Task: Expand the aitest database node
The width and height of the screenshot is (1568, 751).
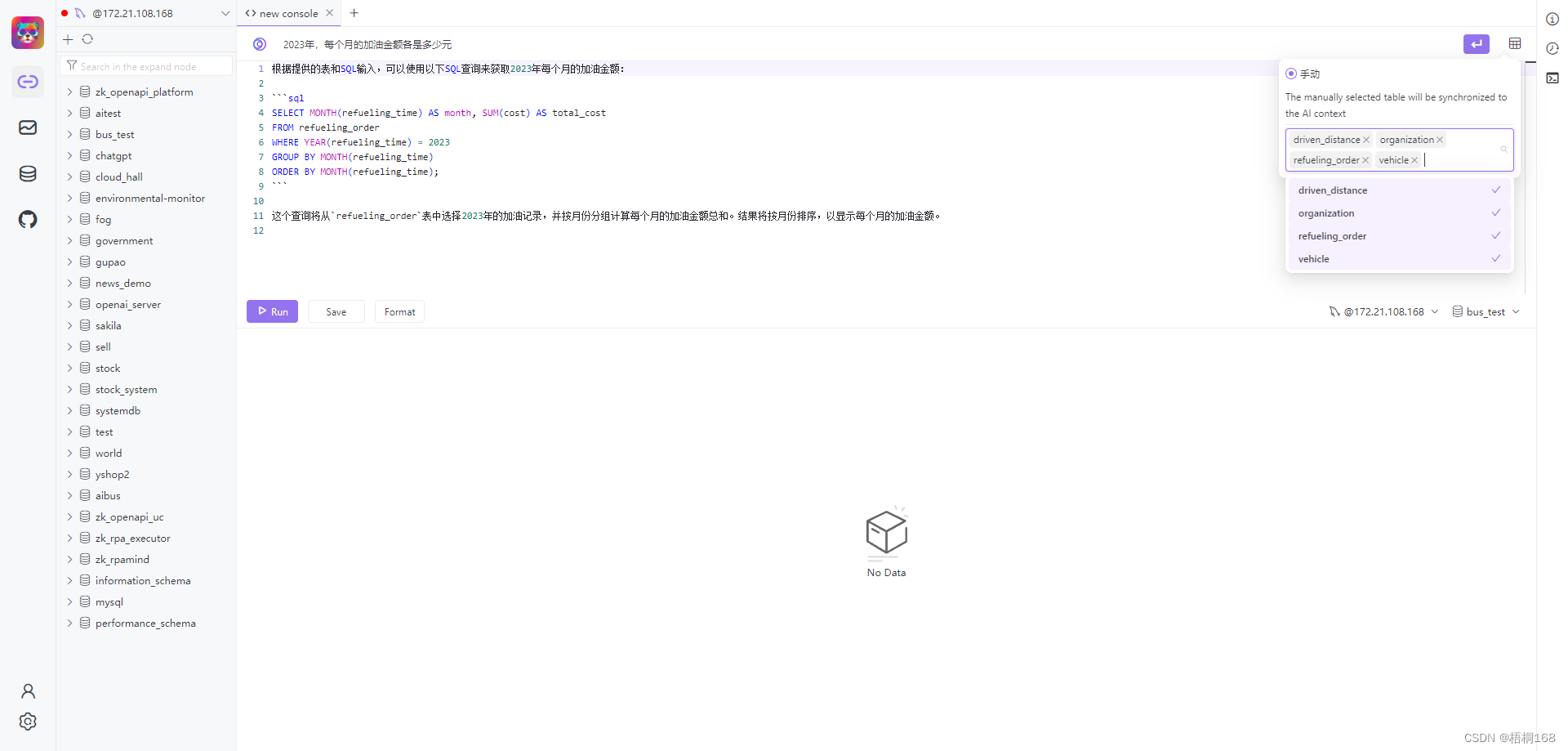Action: (x=69, y=113)
